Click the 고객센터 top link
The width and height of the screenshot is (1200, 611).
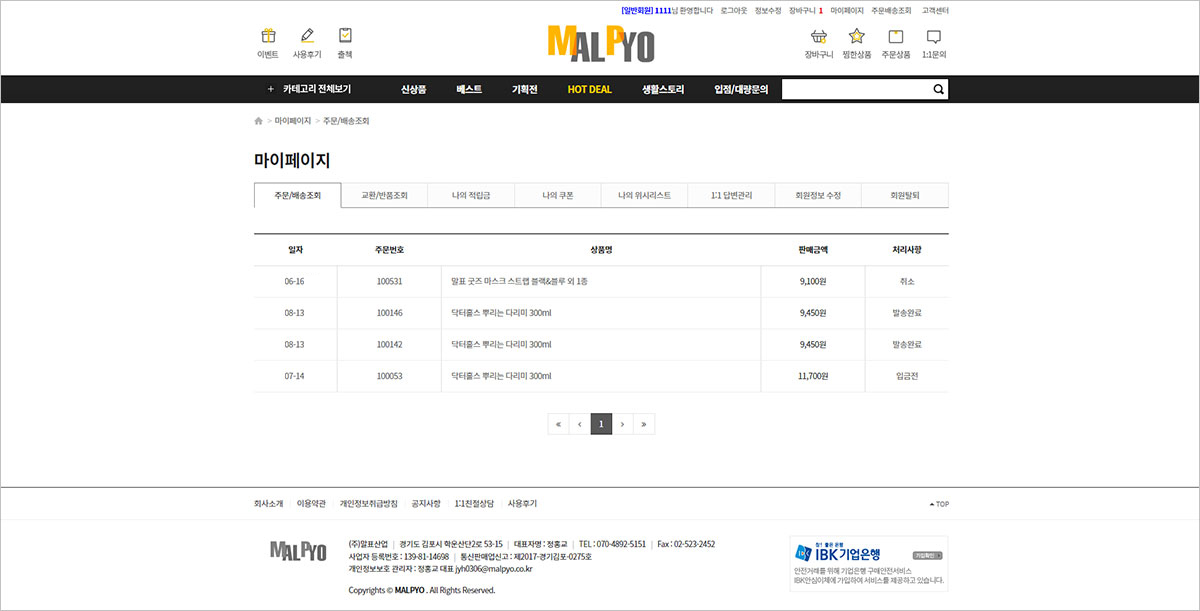point(935,10)
